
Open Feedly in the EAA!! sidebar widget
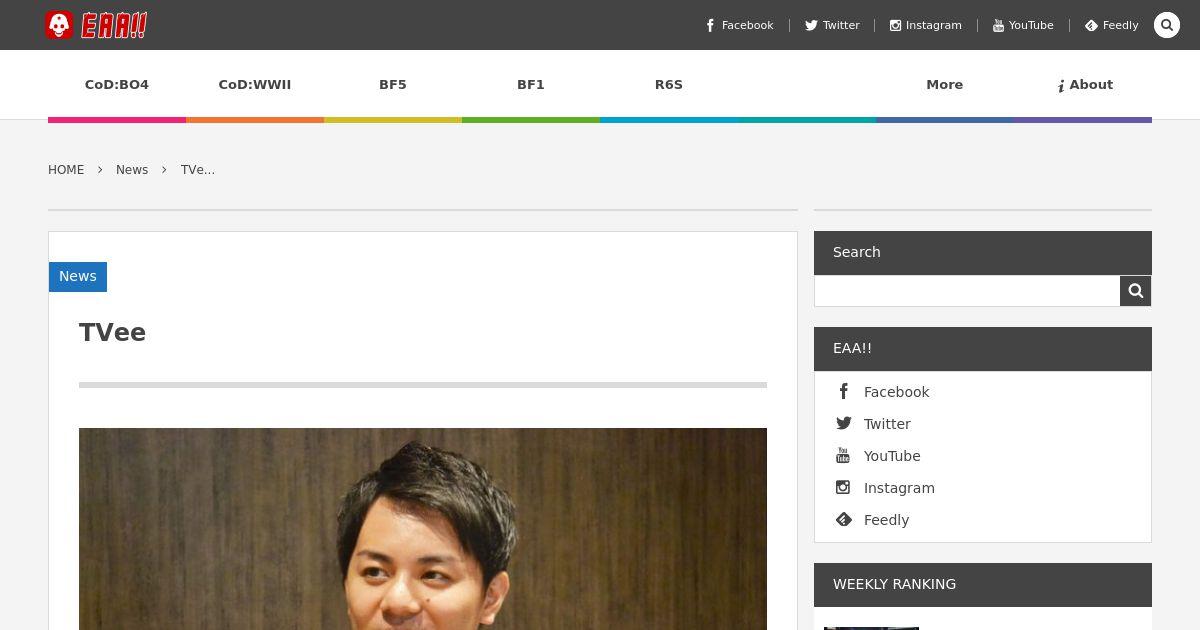(x=886, y=520)
